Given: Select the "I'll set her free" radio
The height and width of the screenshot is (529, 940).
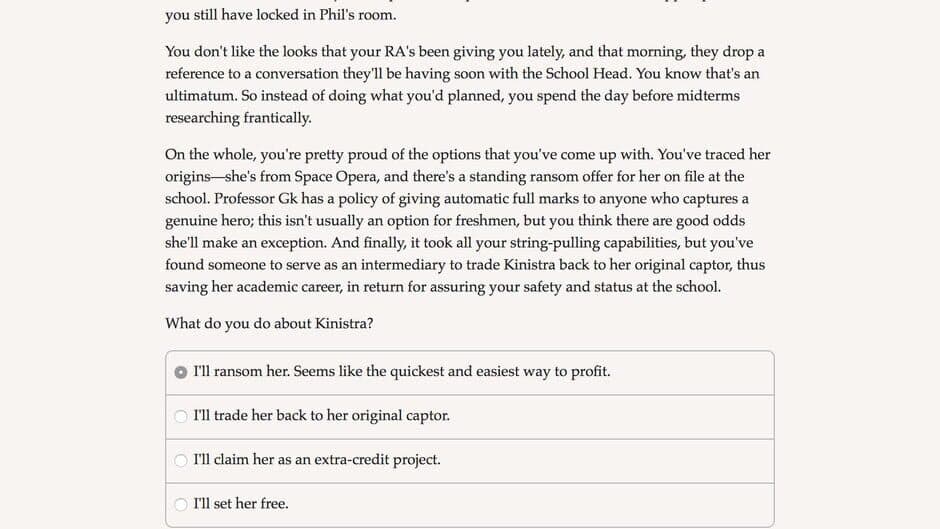Looking at the screenshot, I should [x=180, y=504].
